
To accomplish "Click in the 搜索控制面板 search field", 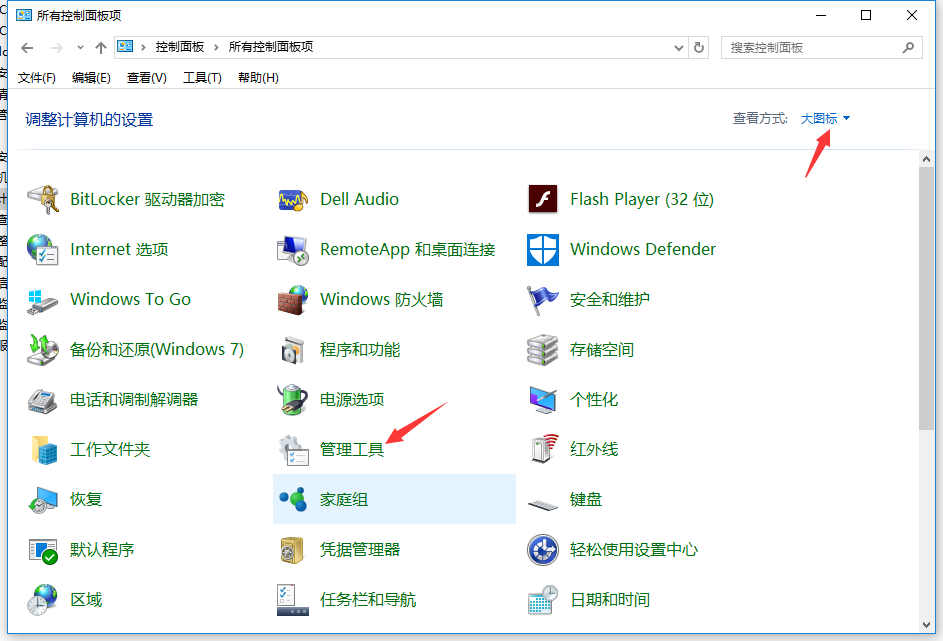I will click(x=812, y=48).
